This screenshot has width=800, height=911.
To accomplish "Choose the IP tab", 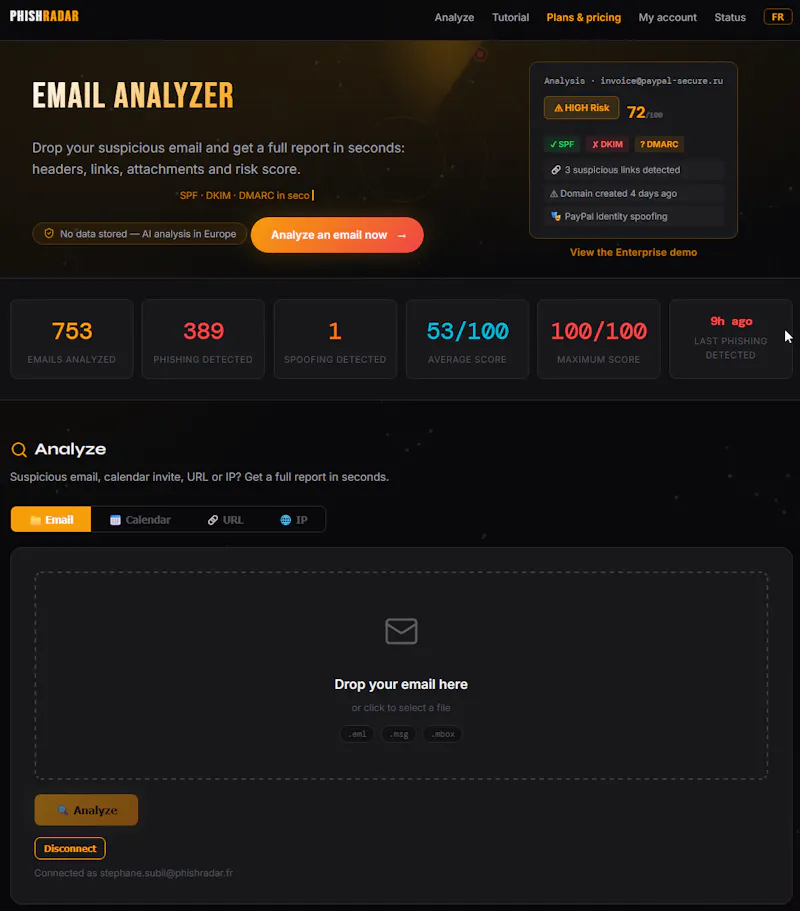I will pyautogui.click(x=294, y=520).
